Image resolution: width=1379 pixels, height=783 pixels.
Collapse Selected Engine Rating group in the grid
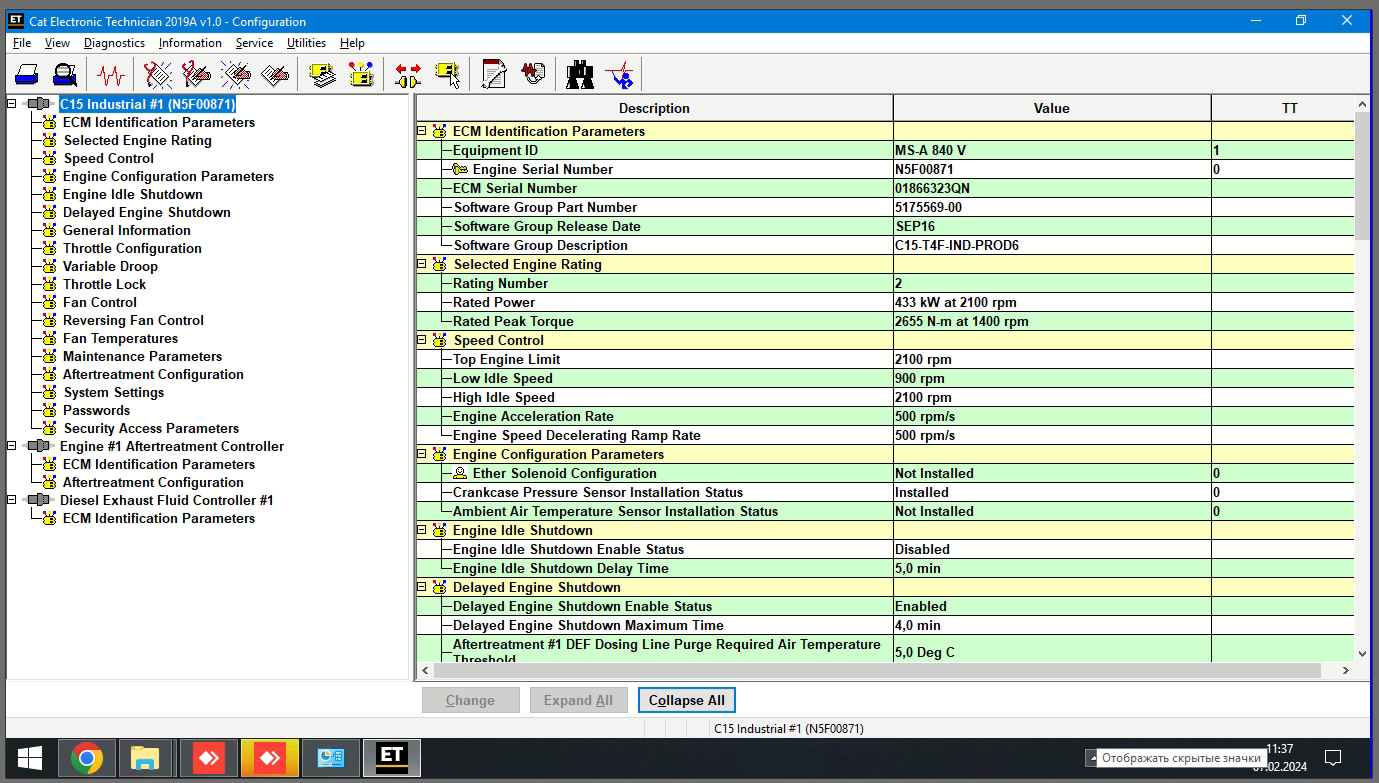point(422,264)
